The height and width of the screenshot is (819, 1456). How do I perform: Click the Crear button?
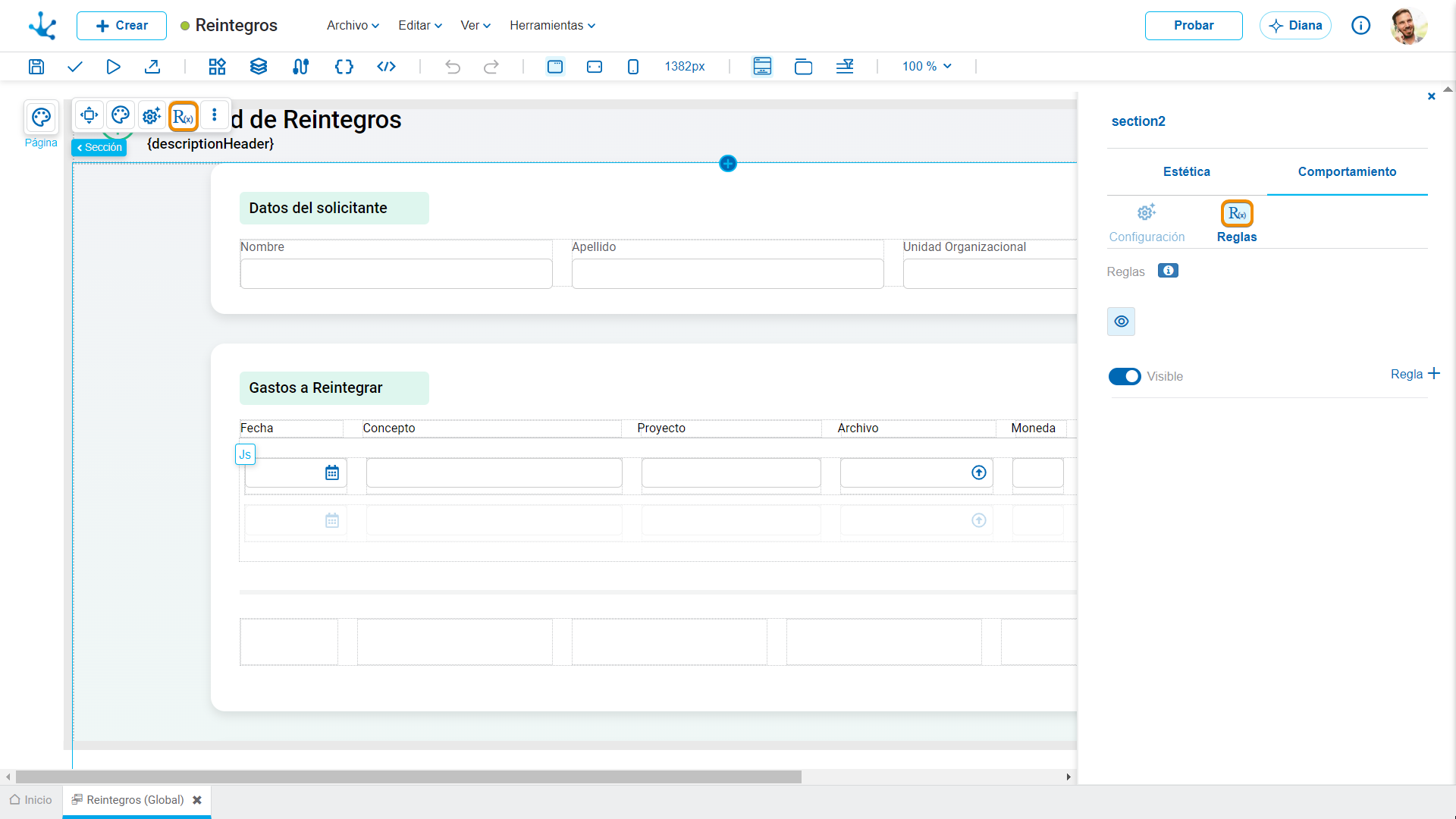click(x=121, y=26)
